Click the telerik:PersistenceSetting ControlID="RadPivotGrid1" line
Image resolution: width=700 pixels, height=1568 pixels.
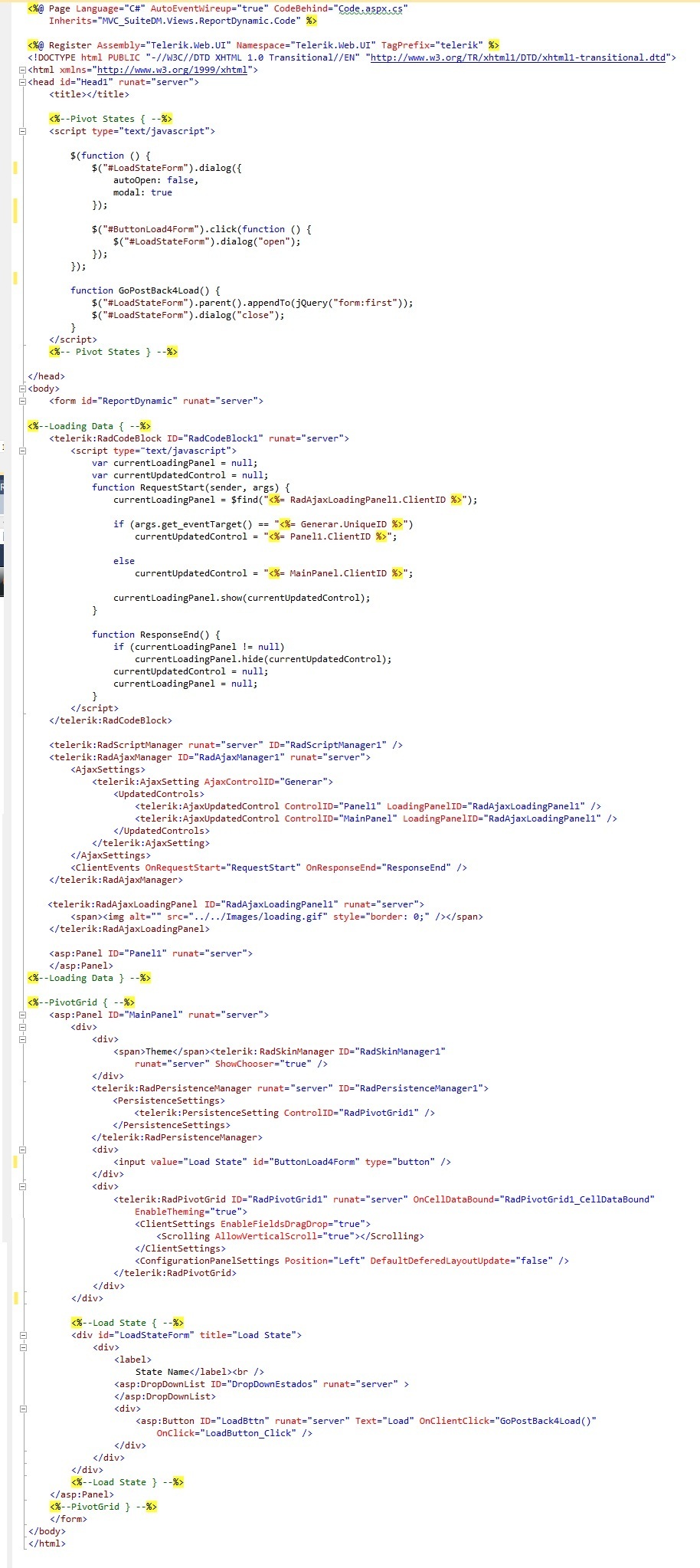285,1113
